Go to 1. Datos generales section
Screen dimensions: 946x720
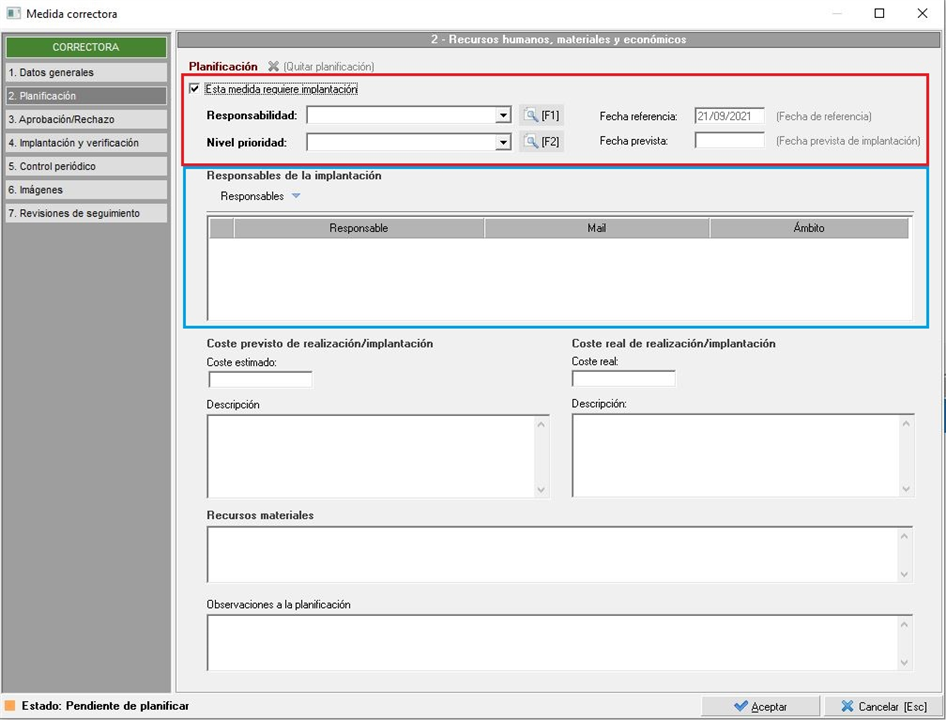click(x=85, y=73)
